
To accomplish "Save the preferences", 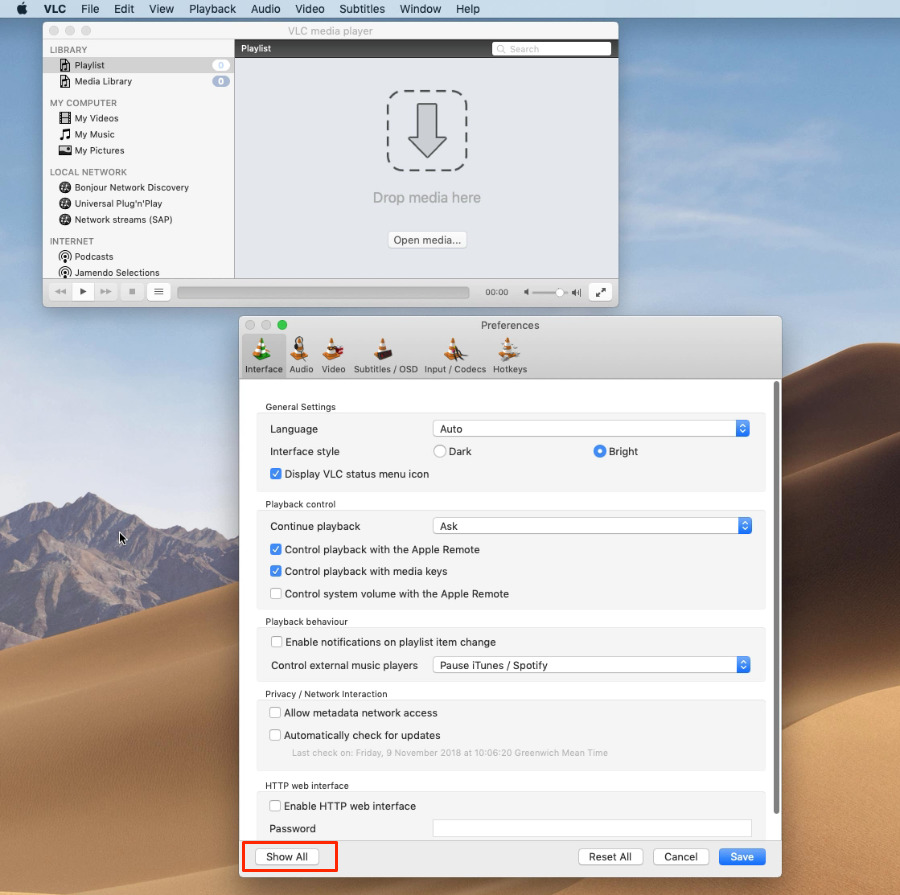I will click(x=742, y=857).
